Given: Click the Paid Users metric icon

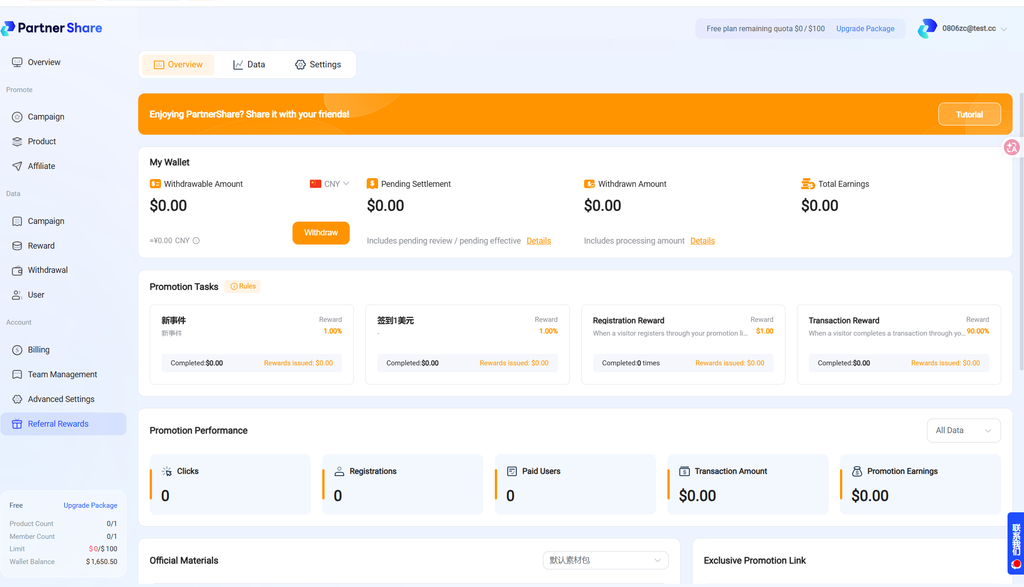Looking at the screenshot, I should click(x=512, y=471).
